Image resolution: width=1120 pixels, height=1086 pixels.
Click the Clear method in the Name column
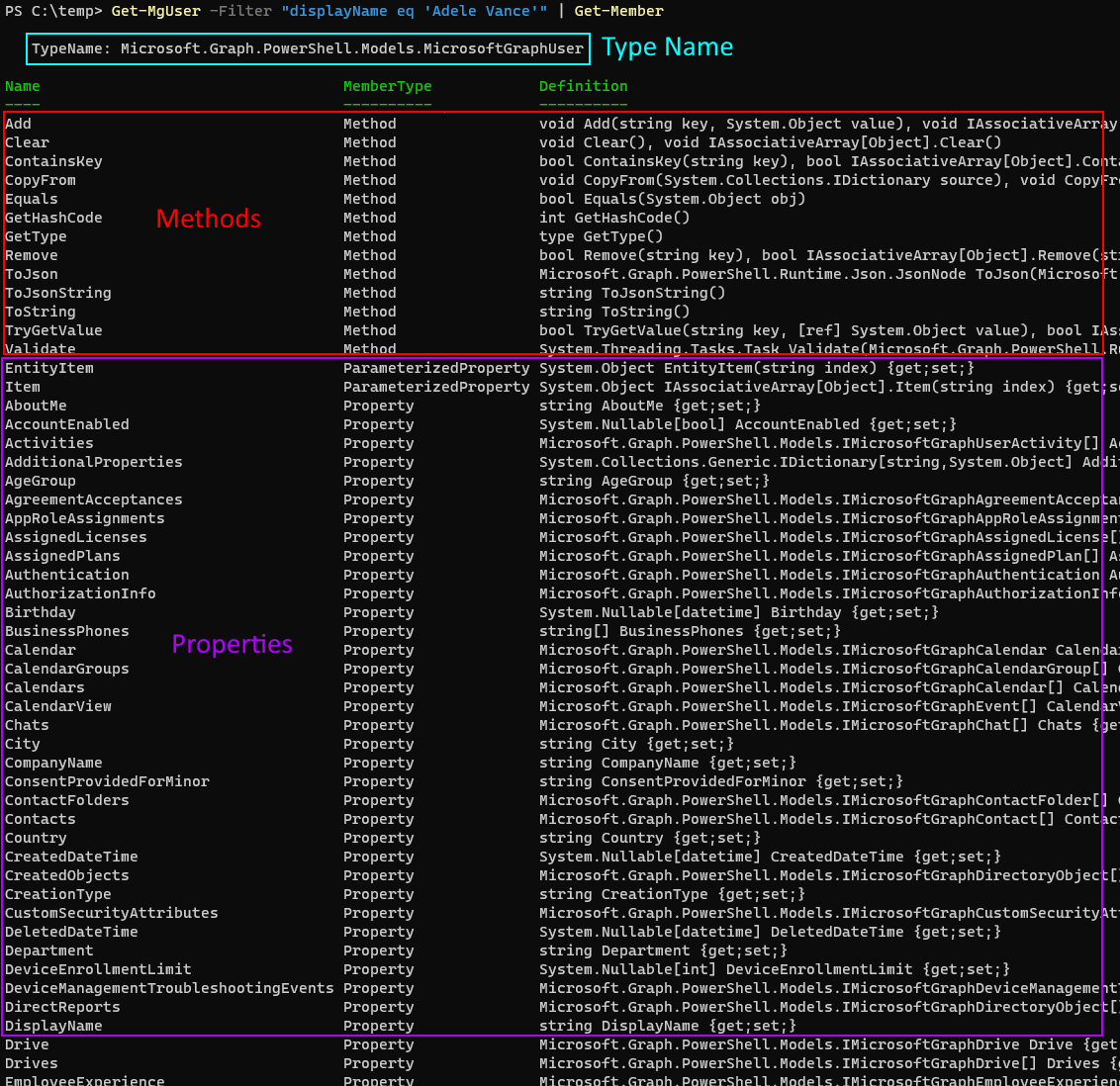pyautogui.click(x=27, y=142)
